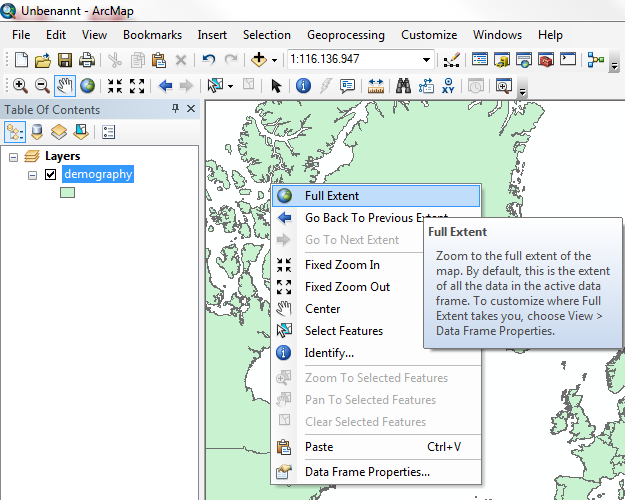
Task: Open a map with the Open folder icon
Action: [43, 60]
